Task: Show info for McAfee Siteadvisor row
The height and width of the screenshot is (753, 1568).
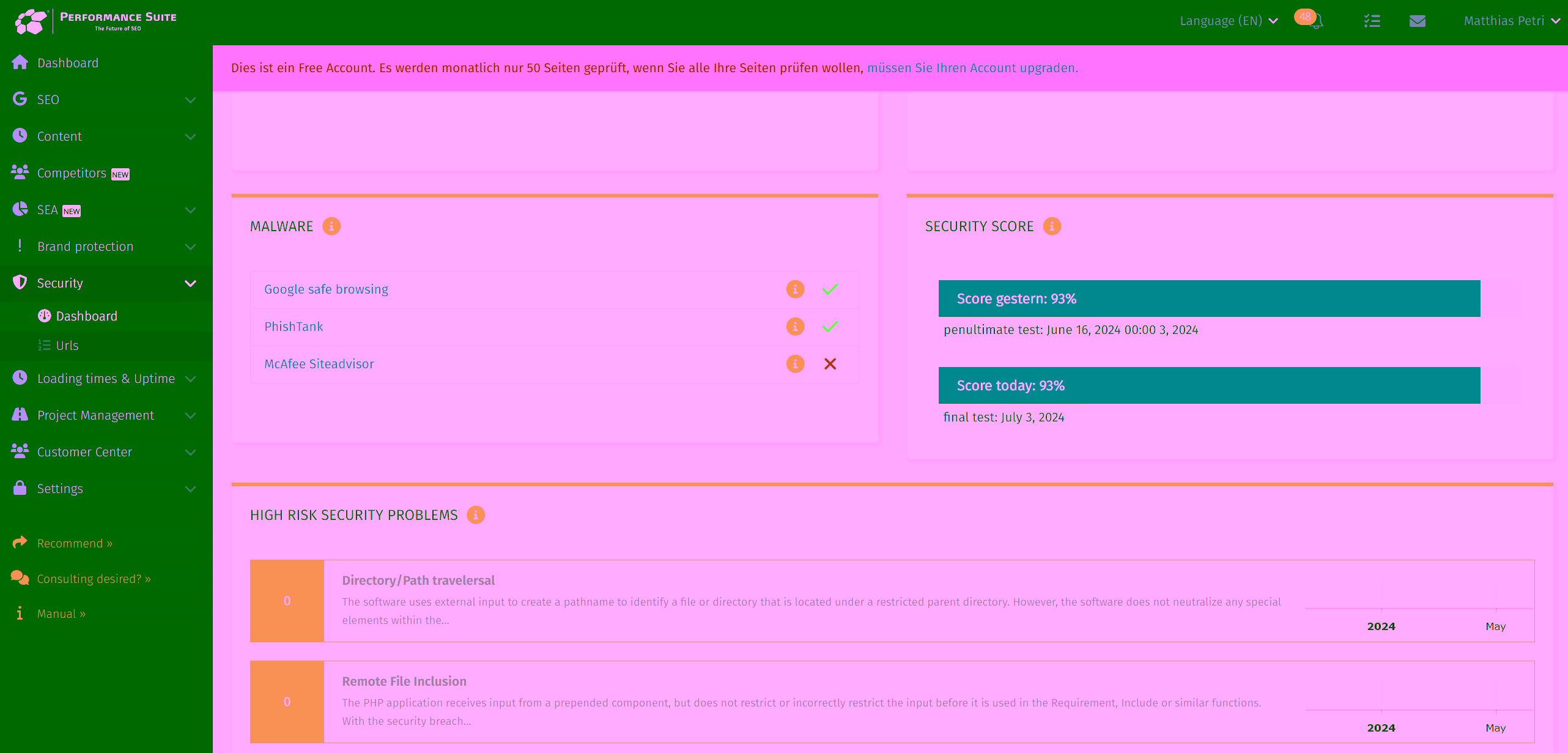Action: coord(795,364)
